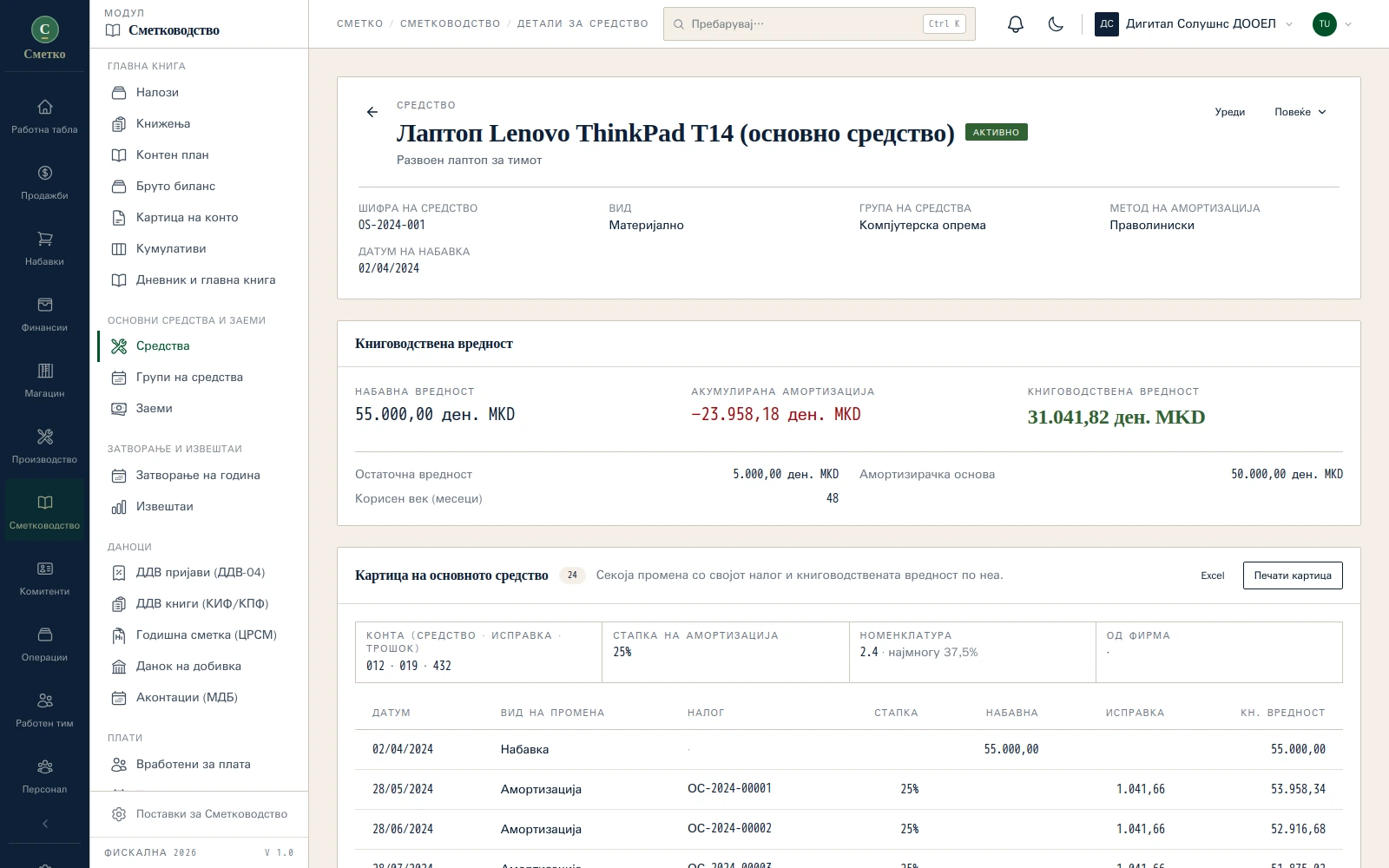Open Картица на конто
Screen dimensions: 1389x868
click(200, 218)
